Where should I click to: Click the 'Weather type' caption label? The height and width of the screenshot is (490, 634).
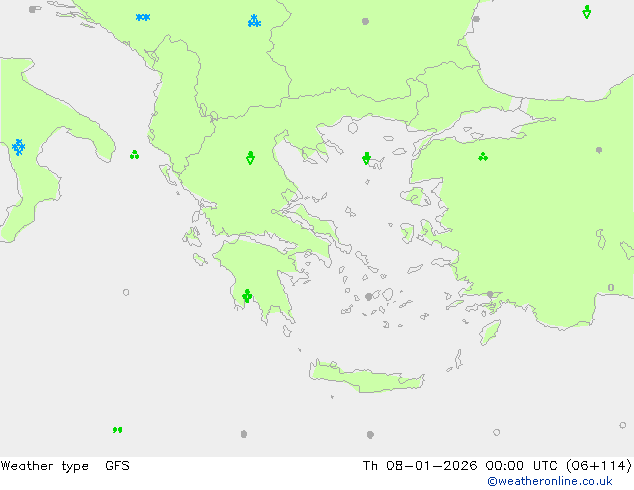click(x=44, y=466)
